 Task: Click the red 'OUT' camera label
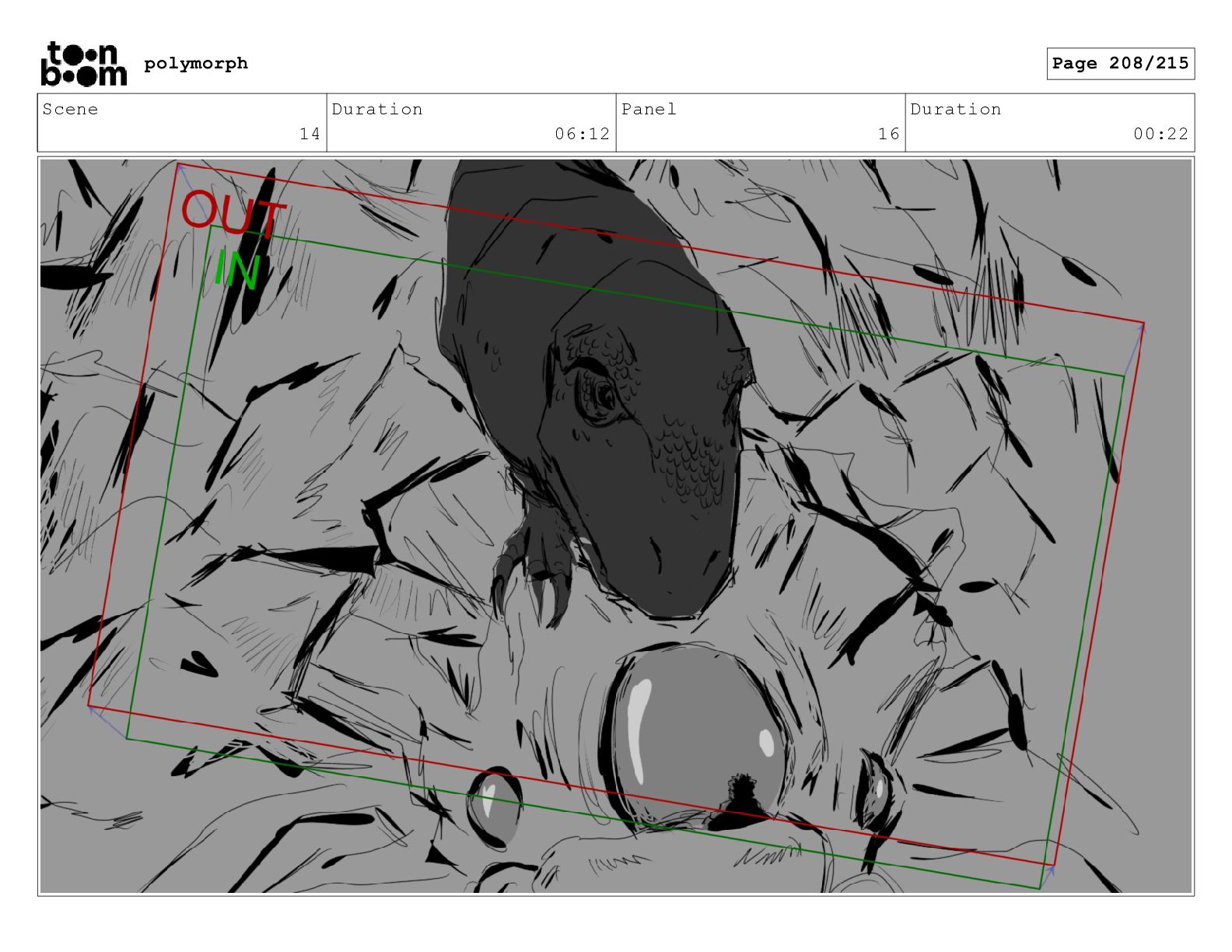click(x=233, y=214)
